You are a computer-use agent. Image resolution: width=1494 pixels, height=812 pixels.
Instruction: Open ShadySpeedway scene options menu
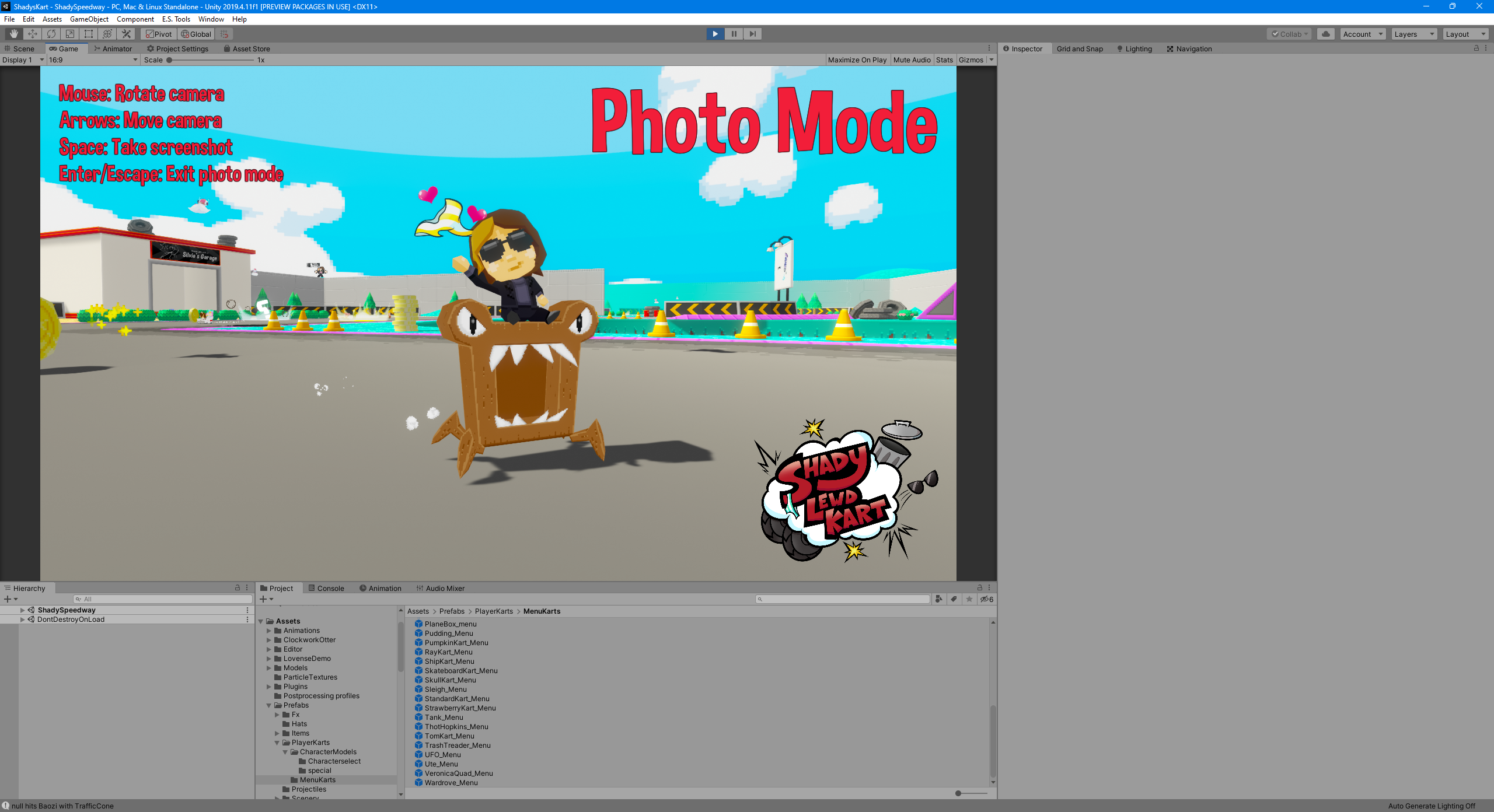click(247, 610)
